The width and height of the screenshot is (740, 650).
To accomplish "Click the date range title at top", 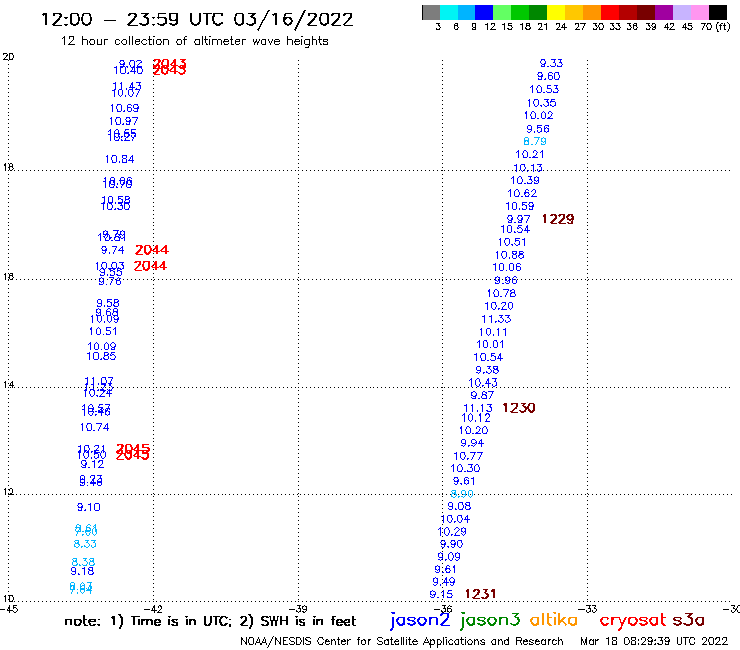I will click(x=197, y=20).
